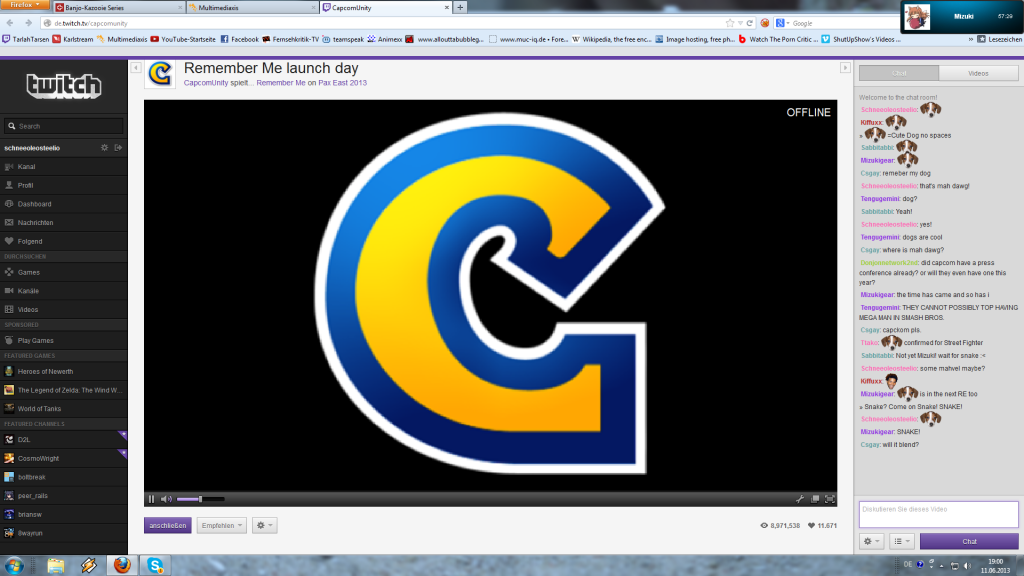1024x576 pixels.
Task: Reload the current page
Action: [750, 23]
